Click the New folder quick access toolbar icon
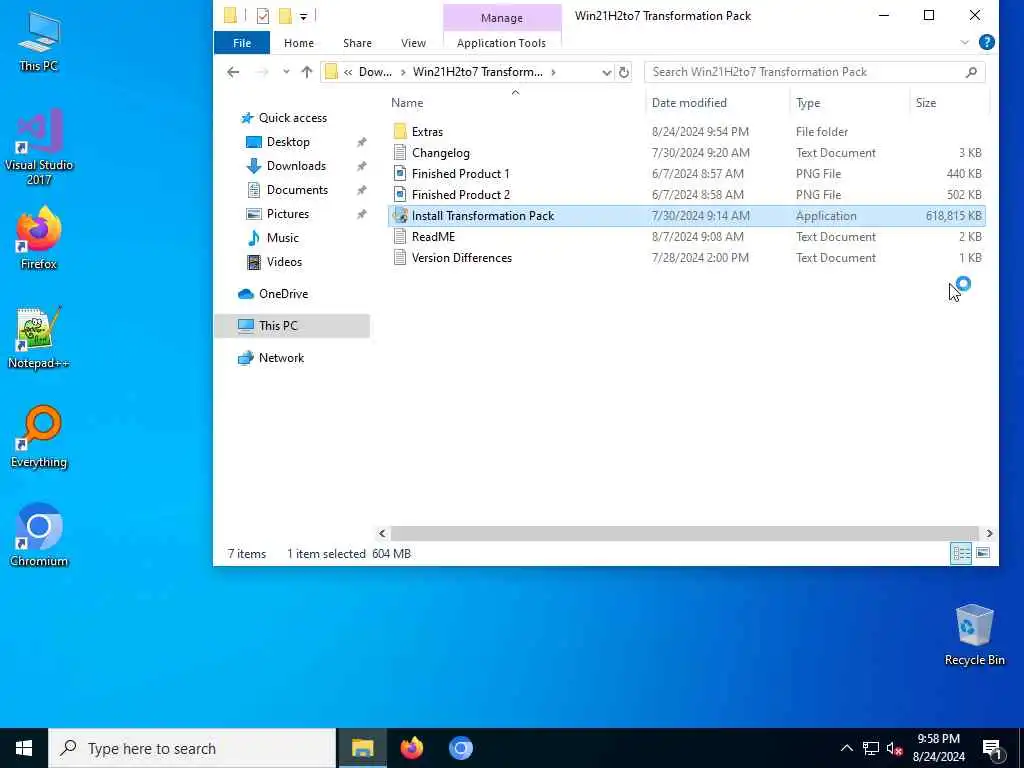 285,16
